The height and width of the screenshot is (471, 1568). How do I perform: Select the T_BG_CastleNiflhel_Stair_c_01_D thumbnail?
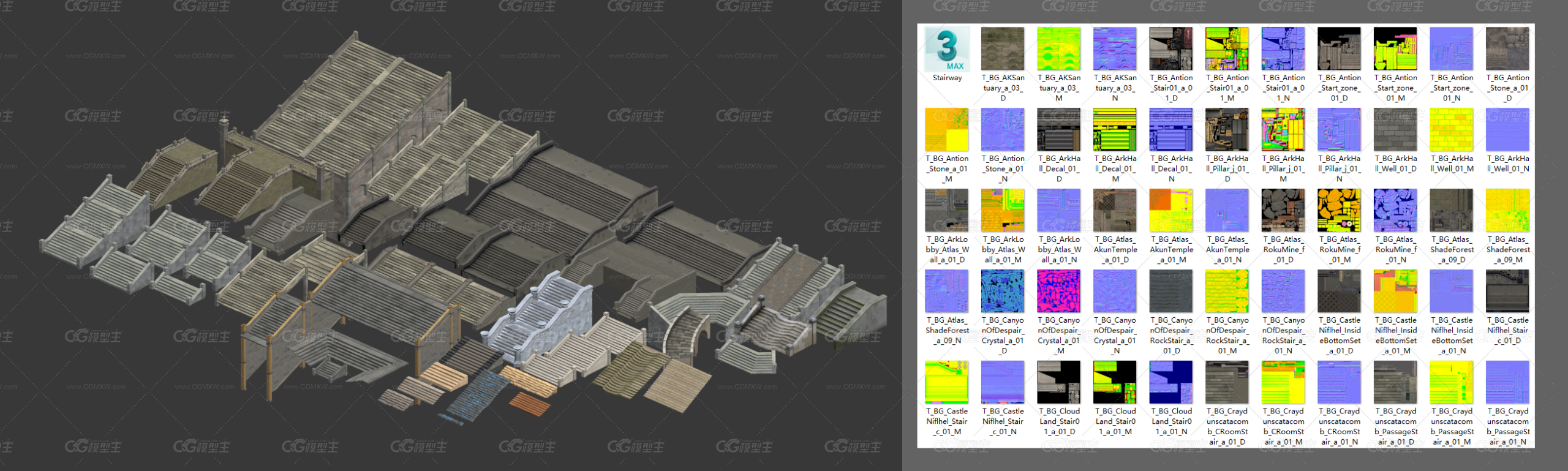pyautogui.click(x=1508, y=292)
